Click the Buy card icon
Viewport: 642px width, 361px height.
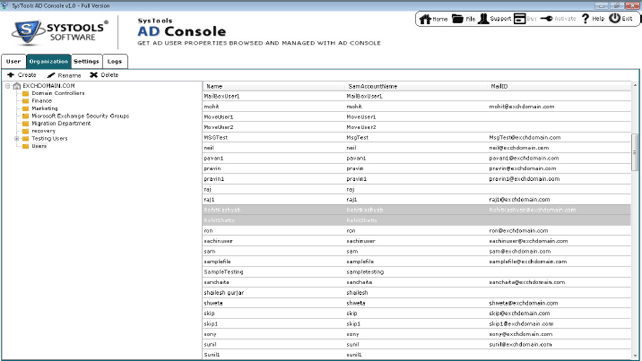[520, 18]
